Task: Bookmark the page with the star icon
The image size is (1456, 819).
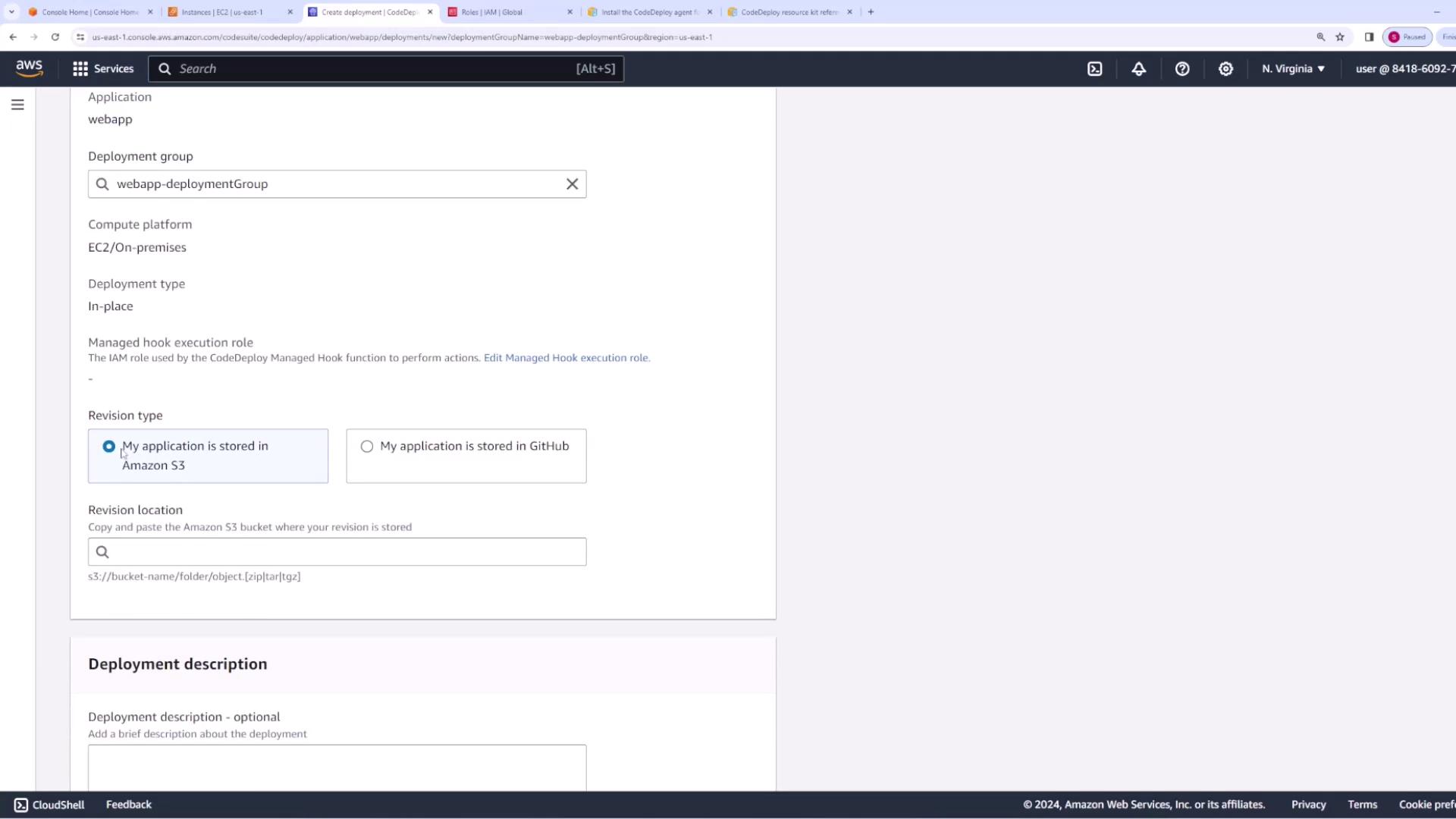Action: pos(1340,37)
